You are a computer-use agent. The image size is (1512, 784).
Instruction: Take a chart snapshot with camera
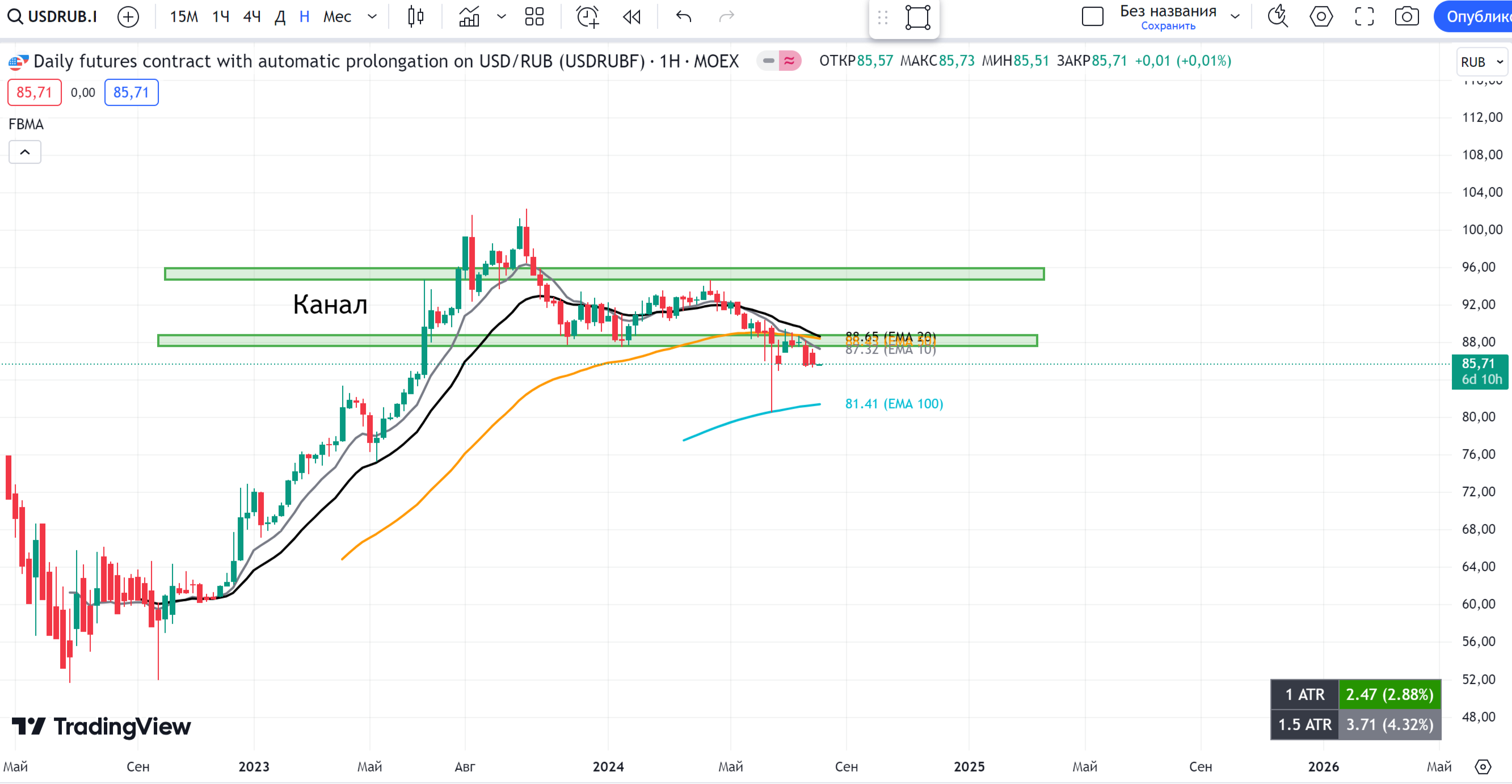pyautogui.click(x=1407, y=16)
